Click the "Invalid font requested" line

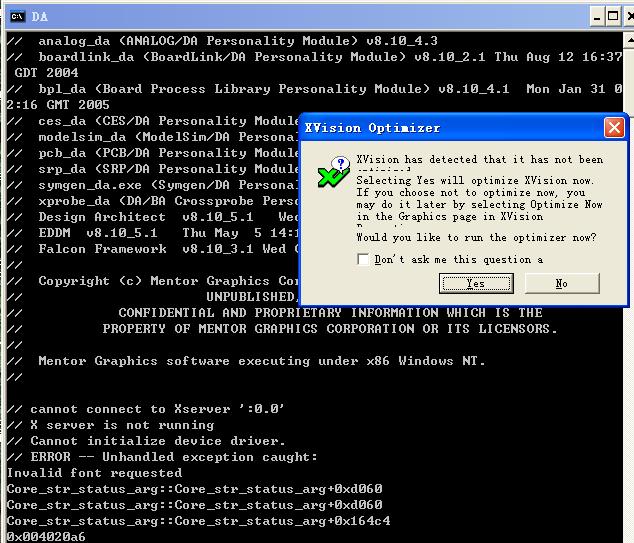95,473
